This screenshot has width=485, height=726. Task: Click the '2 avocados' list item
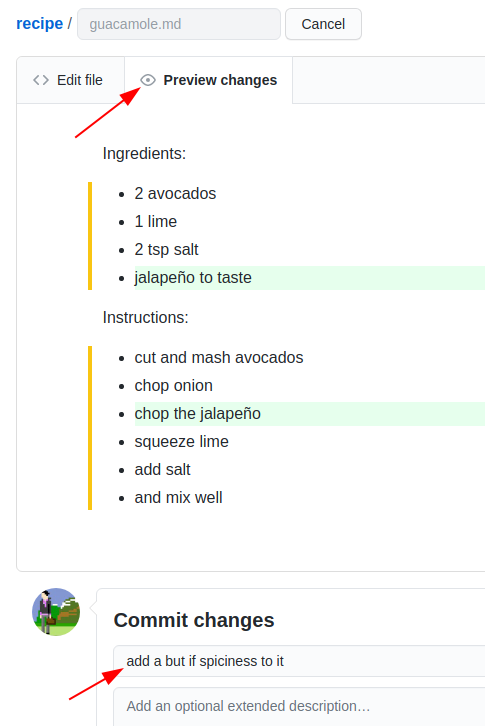pos(175,194)
